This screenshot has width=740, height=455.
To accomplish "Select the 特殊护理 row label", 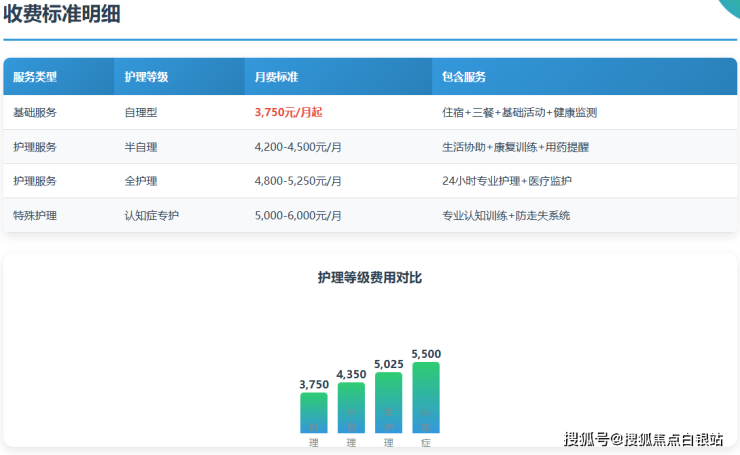I will click(x=35, y=215).
